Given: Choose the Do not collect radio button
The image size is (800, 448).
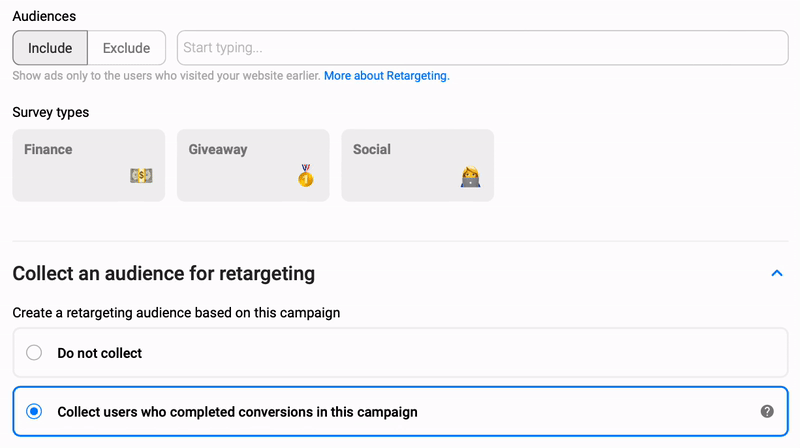Looking at the screenshot, I should pyautogui.click(x=34, y=353).
